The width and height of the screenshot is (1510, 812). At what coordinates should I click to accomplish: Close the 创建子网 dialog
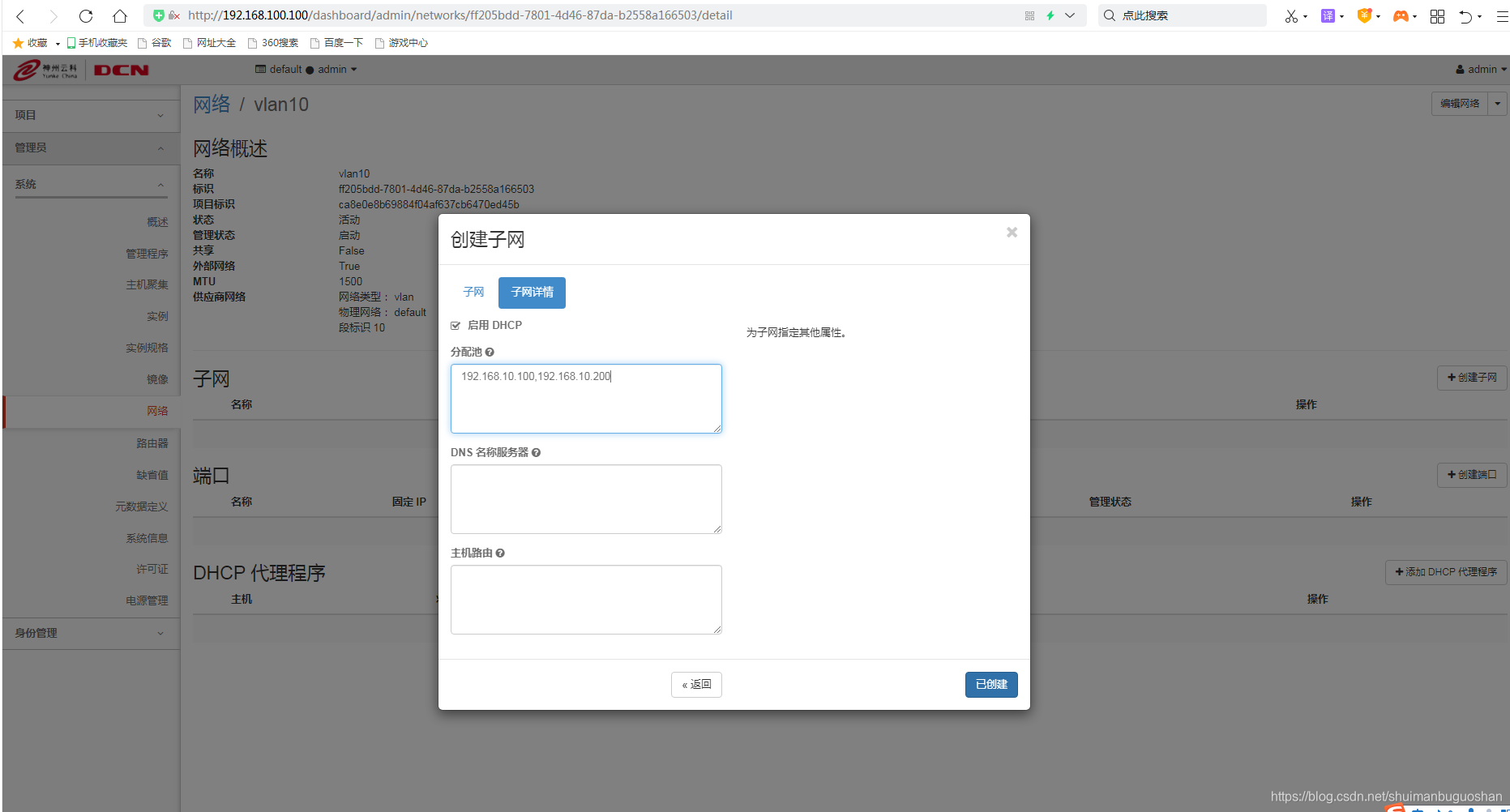click(1012, 233)
